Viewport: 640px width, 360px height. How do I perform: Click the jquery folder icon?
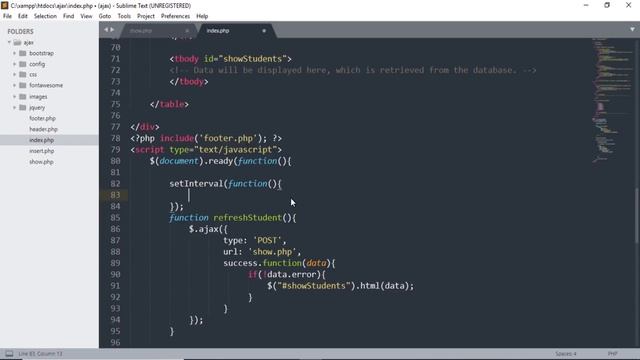(x=23, y=107)
